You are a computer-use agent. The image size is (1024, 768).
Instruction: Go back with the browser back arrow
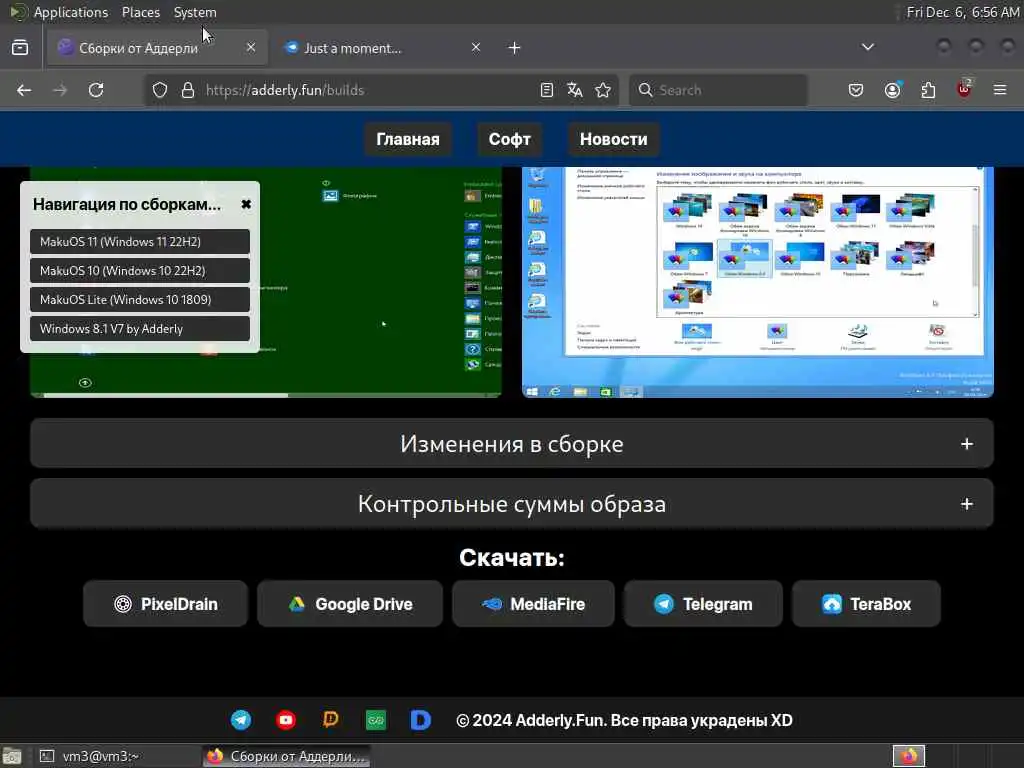tap(24, 90)
